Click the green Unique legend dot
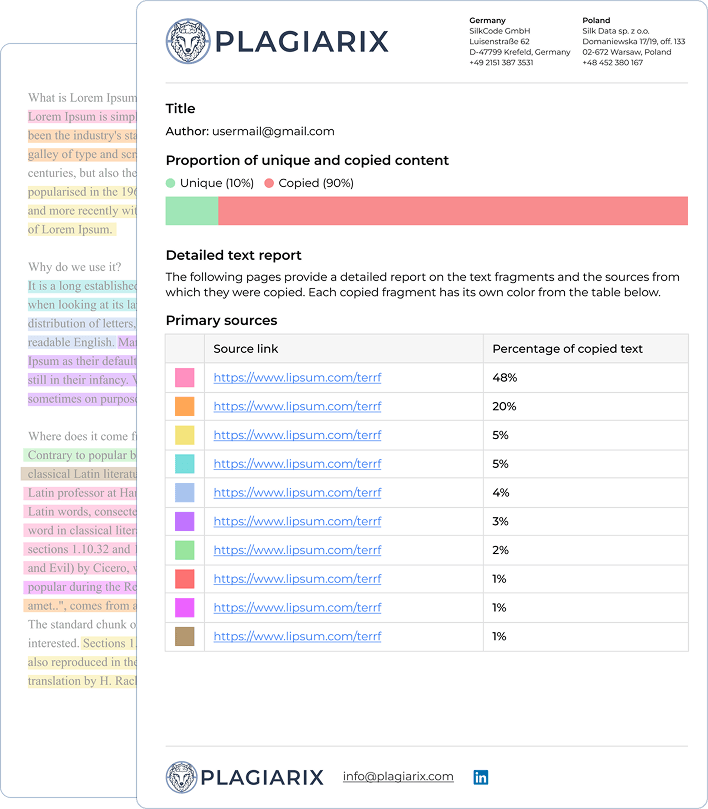Image resolution: width=708 pixels, height=809 pixels. (x=170, y=183)
